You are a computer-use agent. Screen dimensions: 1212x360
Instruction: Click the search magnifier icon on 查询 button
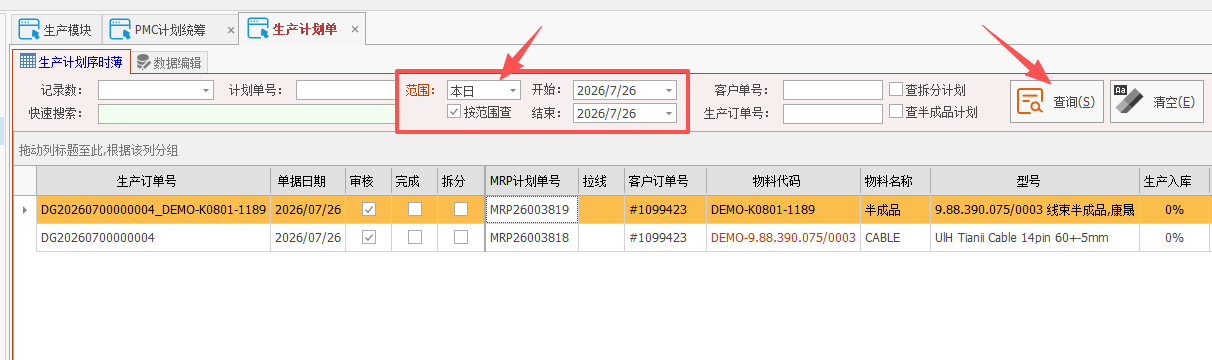pos(1030,101)
